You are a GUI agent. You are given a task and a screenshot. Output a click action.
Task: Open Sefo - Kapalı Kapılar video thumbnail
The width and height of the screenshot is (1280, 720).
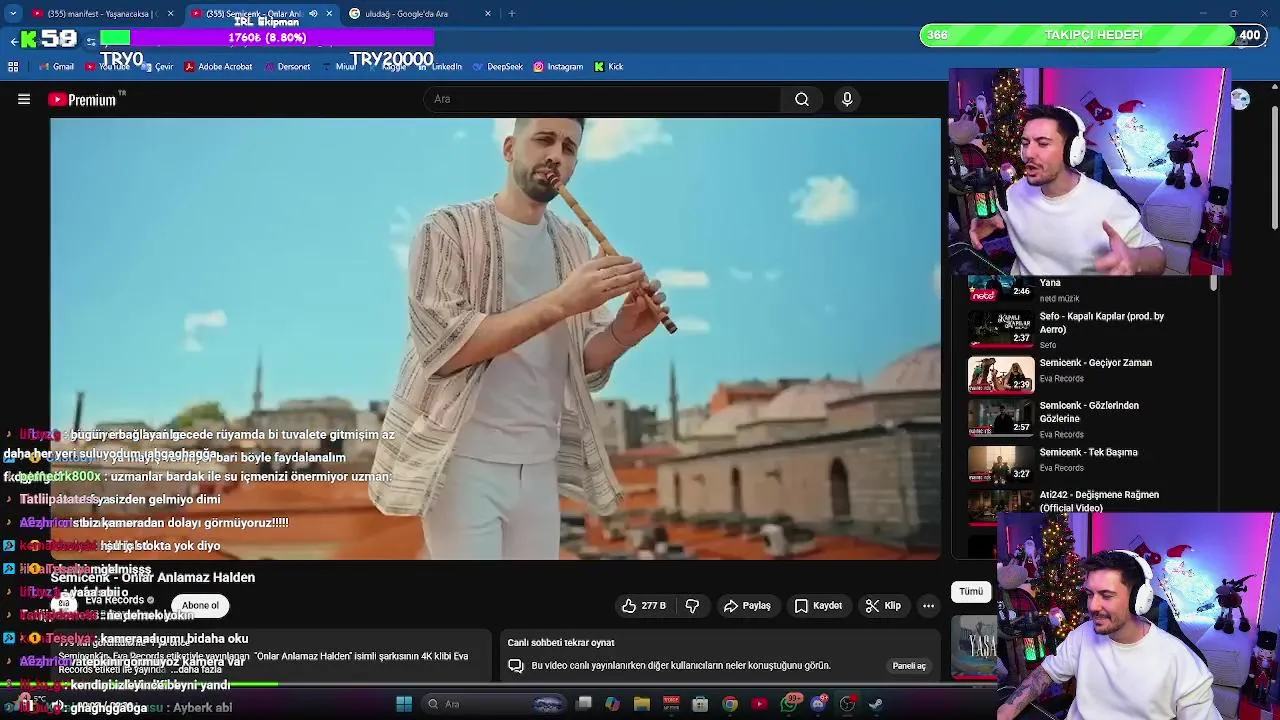point(1001,328)
